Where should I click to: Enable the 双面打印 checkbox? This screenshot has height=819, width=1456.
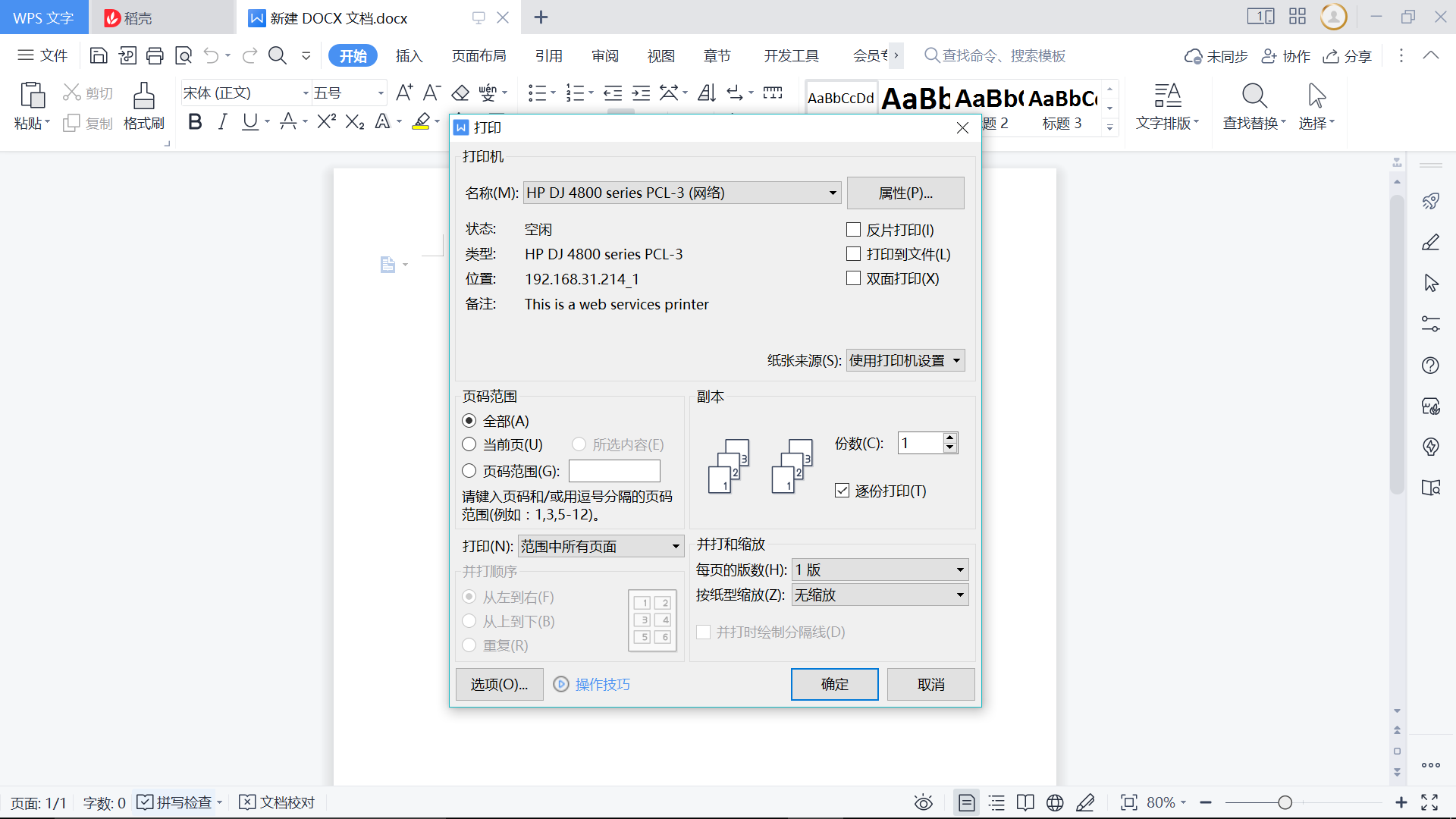coord(853,278)
